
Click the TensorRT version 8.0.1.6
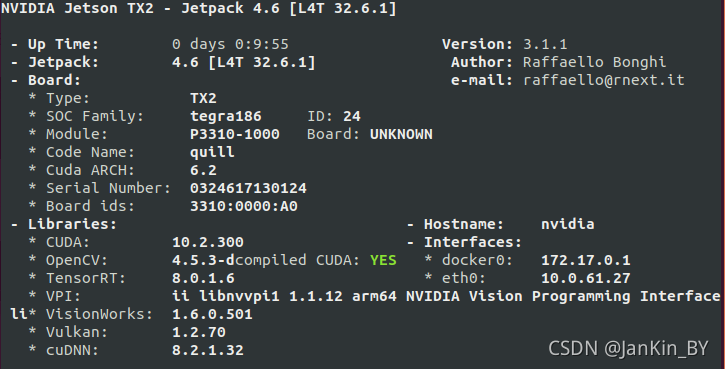(x=203, y=278)
